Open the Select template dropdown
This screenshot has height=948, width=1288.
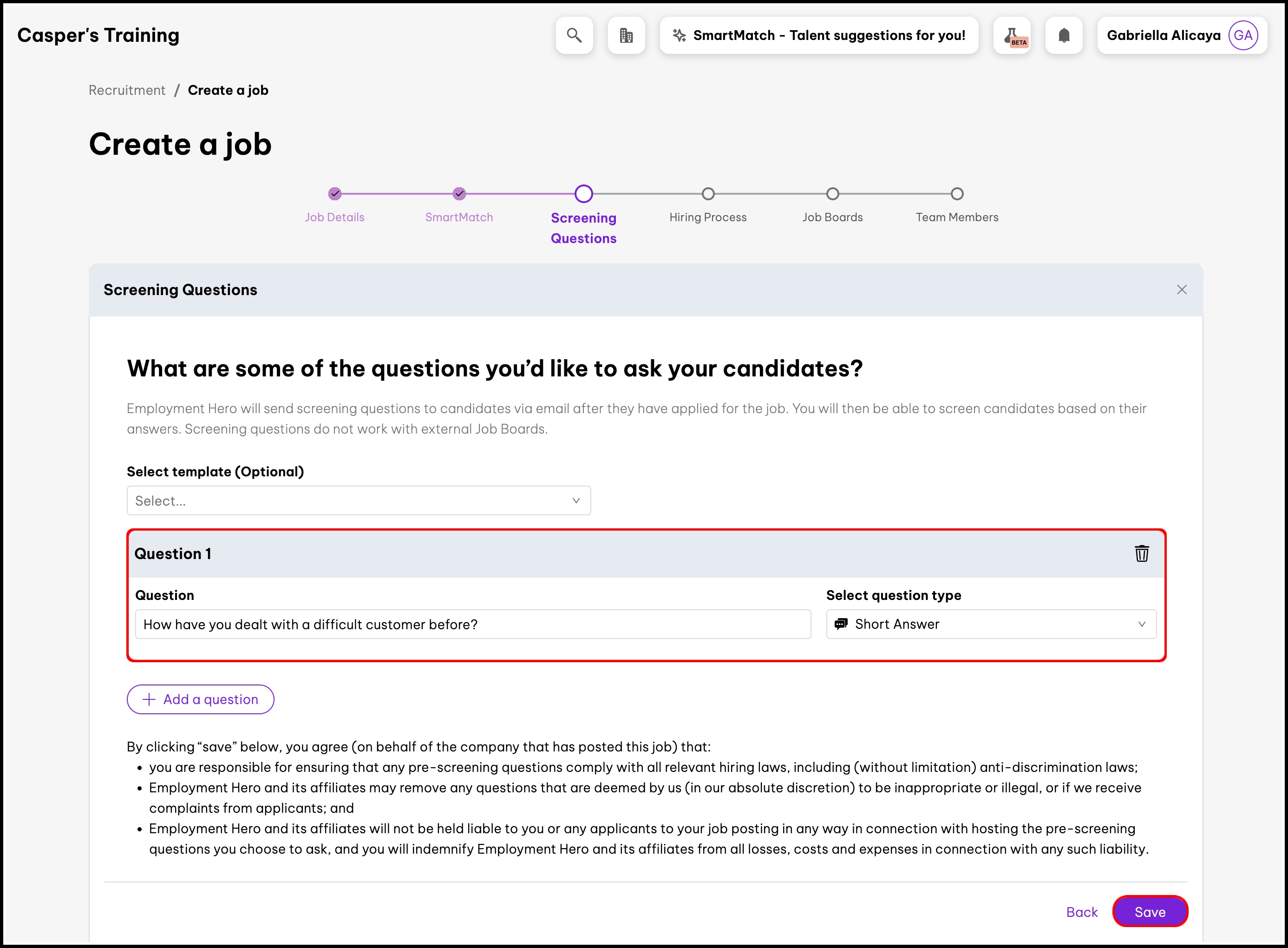click(x=359, y=501)
